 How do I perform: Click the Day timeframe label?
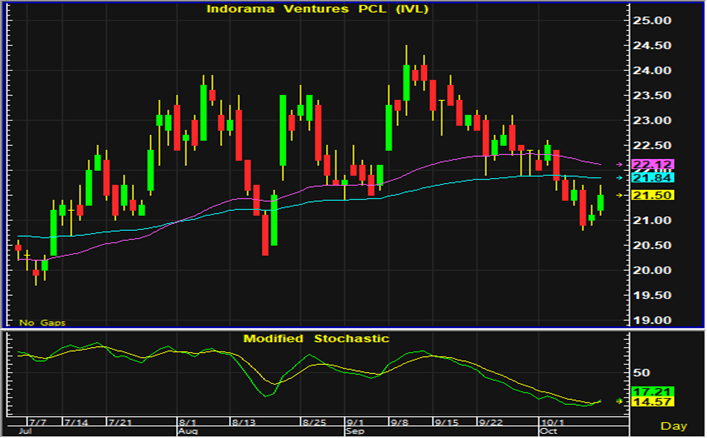[676, 427]
